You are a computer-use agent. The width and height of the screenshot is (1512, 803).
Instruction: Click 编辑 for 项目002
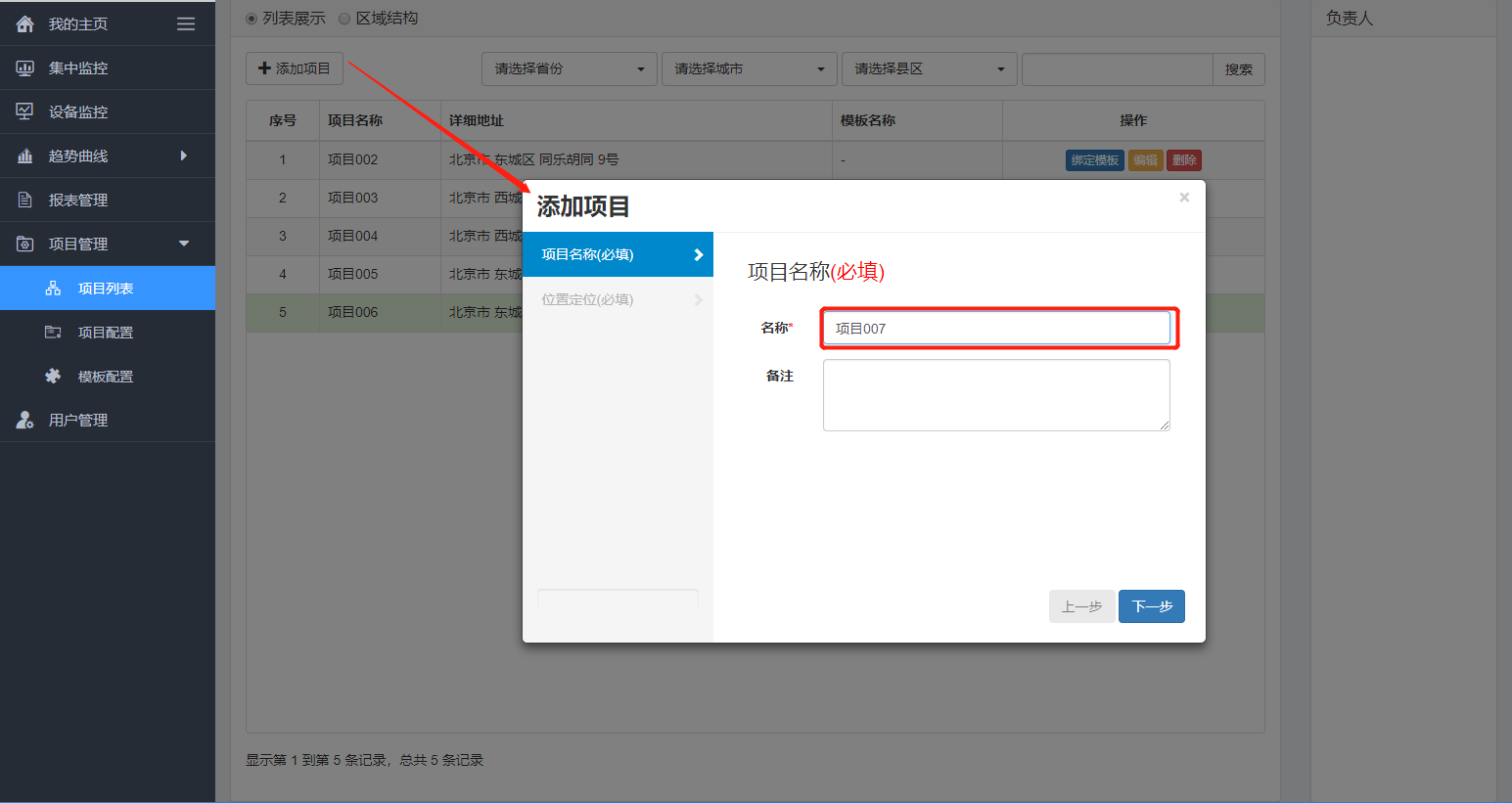pyautogui.click(x=1145, y=160)
